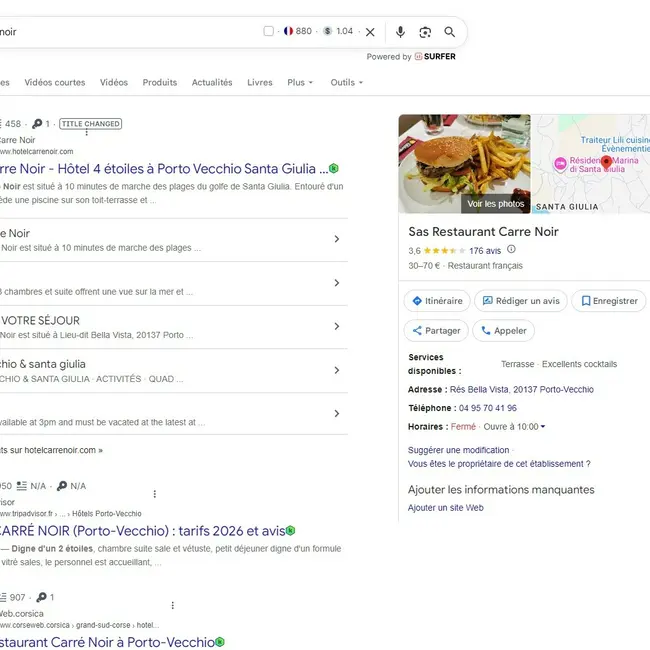
Task: Click word count icon beside N/A
Action: tap(22, 486)
